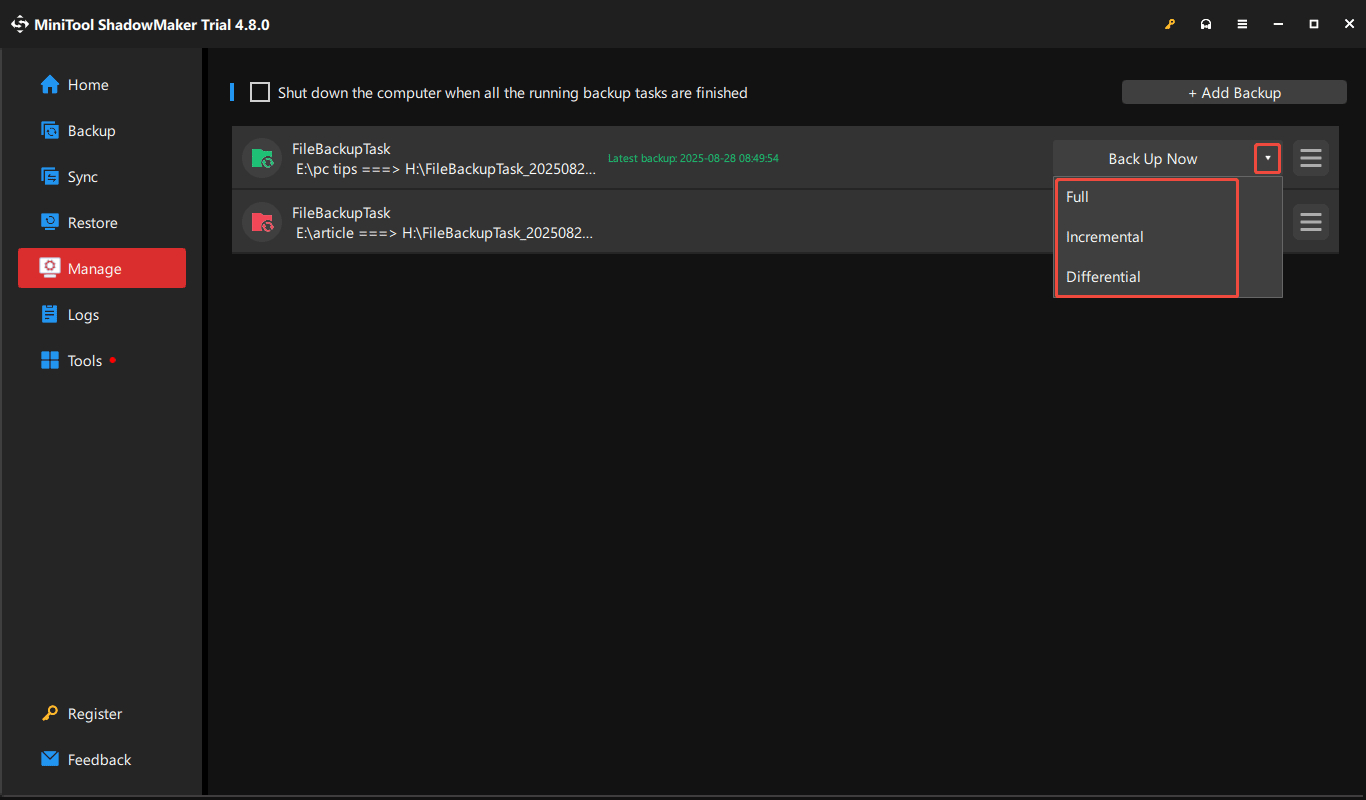Select the Manage page in the sidebar

click(x=102, y=268)
